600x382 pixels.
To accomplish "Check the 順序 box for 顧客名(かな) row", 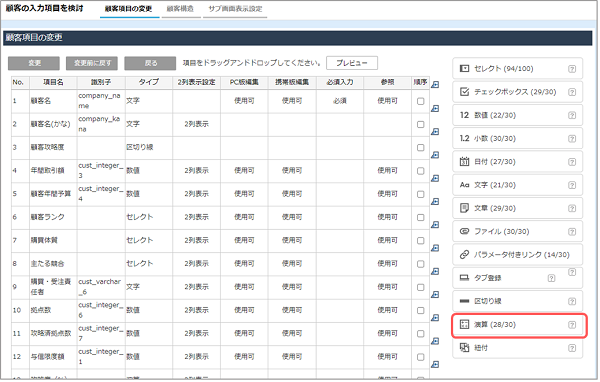I will click(x=421, y=124).
